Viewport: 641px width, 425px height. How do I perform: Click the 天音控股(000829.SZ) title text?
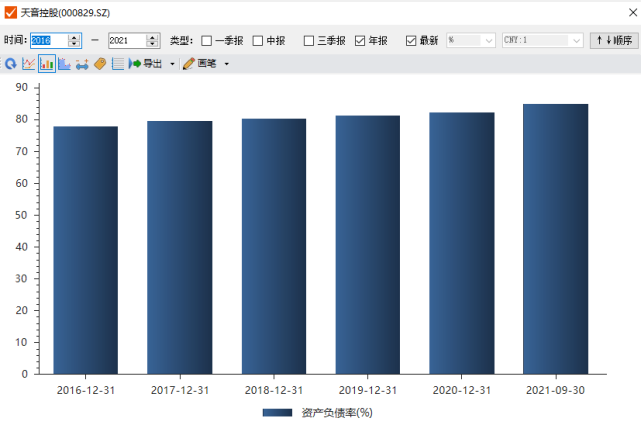tap(65, 13)
